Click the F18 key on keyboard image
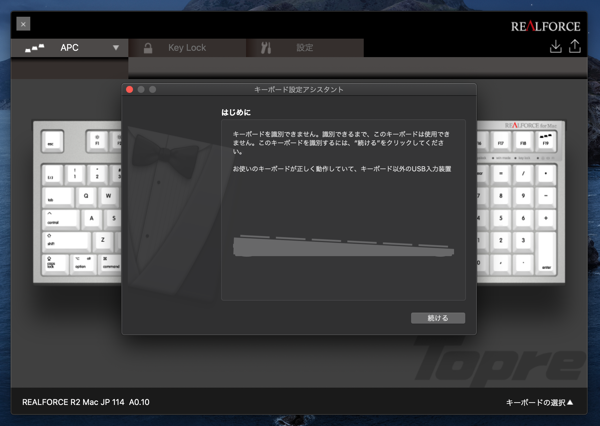 pos(523,141)
